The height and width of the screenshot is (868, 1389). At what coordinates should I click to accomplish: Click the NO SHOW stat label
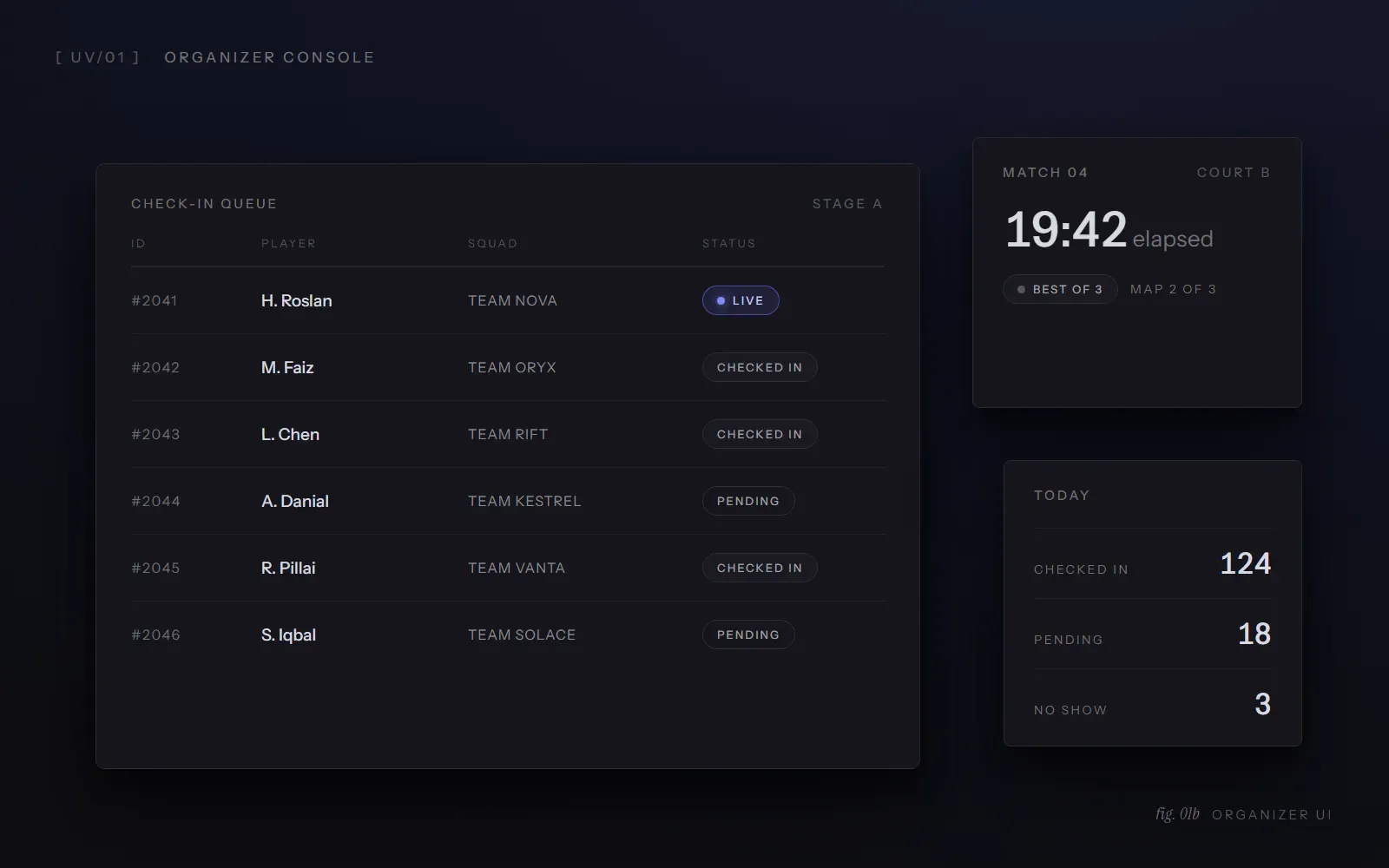click(1070, 710)
